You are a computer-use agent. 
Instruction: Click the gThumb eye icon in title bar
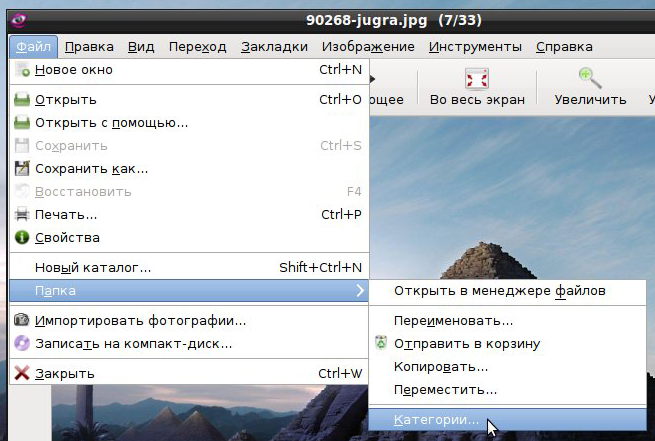(x=18, y=20)
